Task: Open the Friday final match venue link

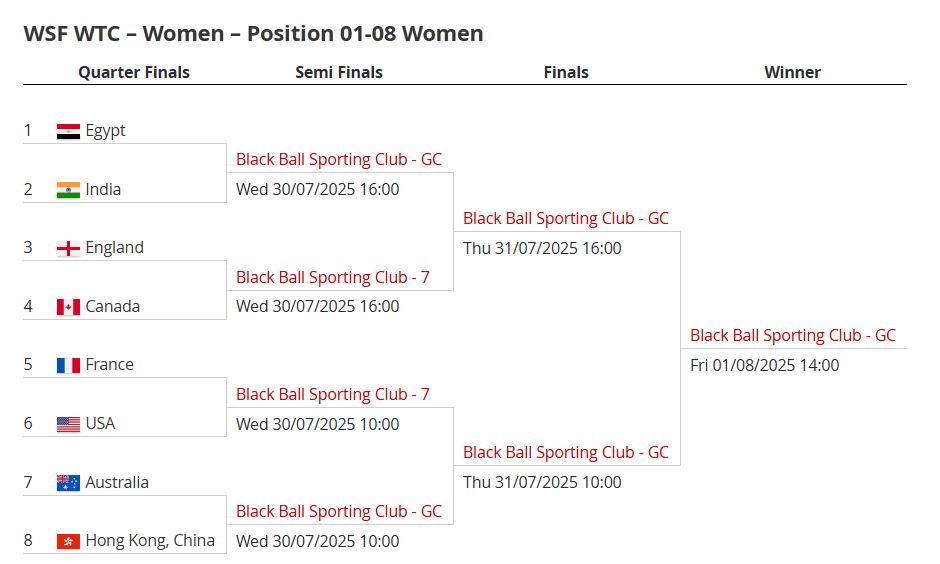Action: (x=792, y=335)
